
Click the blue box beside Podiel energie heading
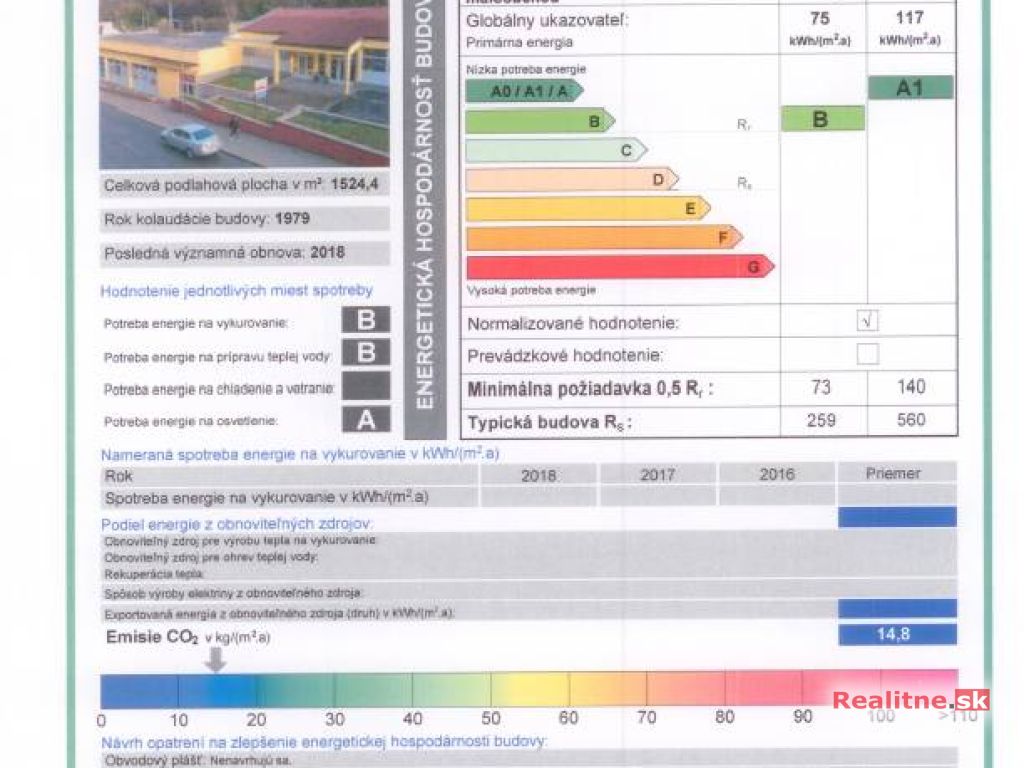pyautogui.click(x=897, y=517)
